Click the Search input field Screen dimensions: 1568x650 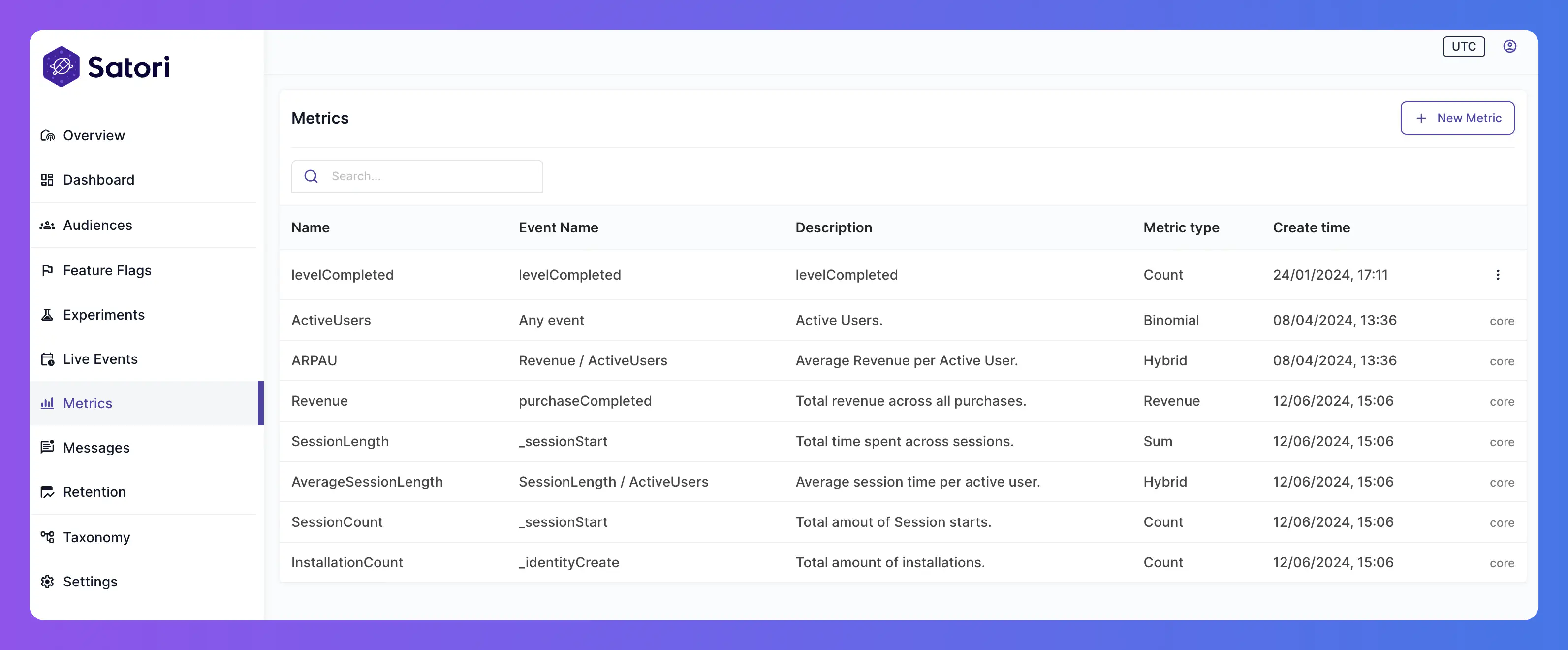tap(418, 176)
